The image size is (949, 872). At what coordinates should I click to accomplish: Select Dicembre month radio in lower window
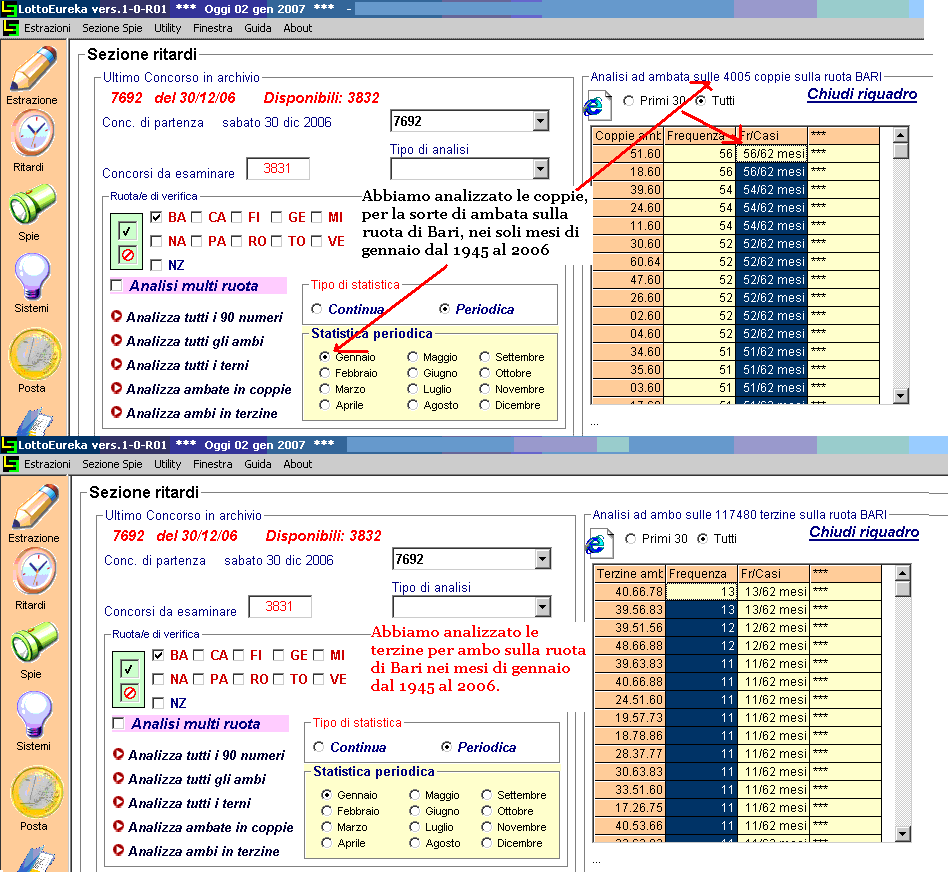487,843
